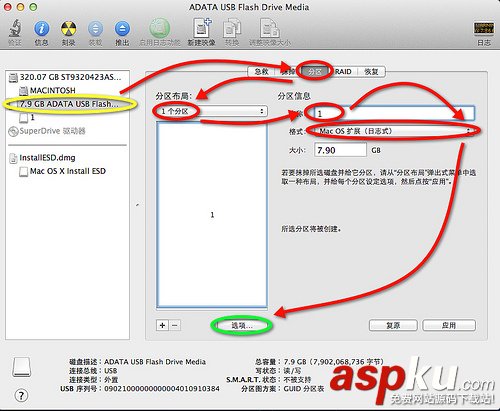
Task: Click the window title ADATA USB Flash Drive Media
Action: [x=249, y=7]
